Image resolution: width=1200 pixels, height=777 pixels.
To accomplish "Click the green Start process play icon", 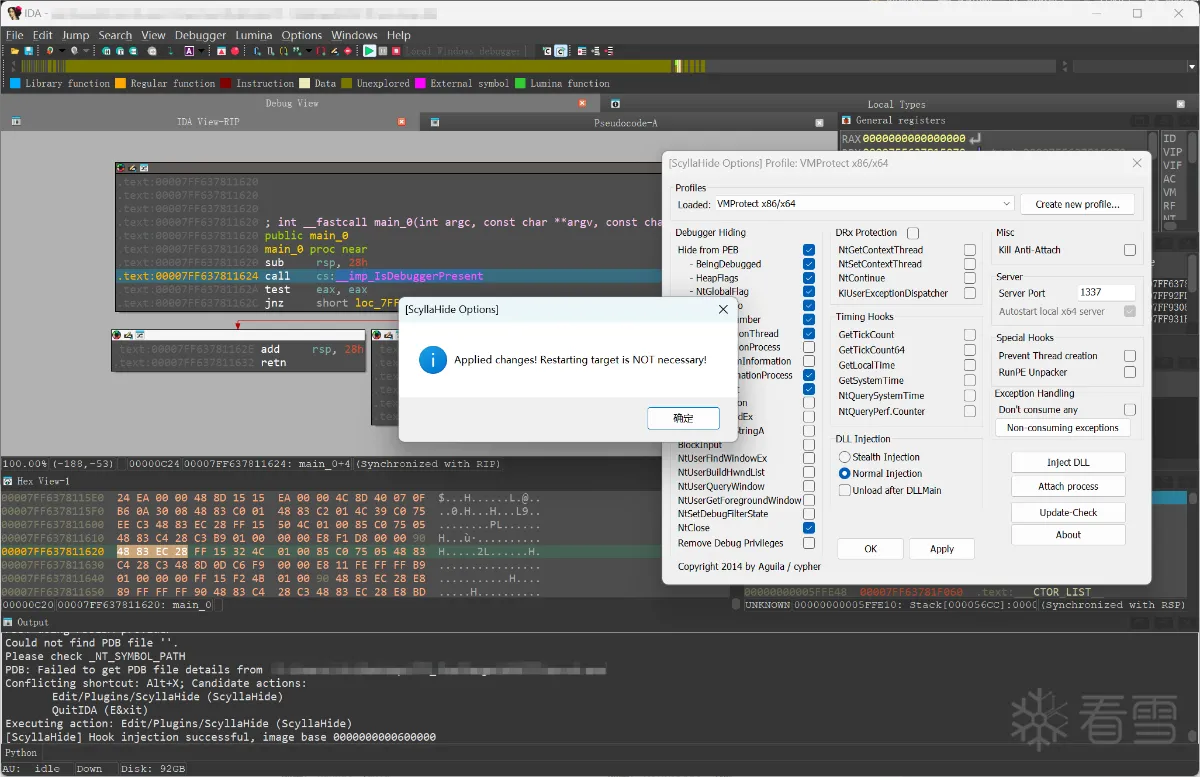I will (369, 51).
